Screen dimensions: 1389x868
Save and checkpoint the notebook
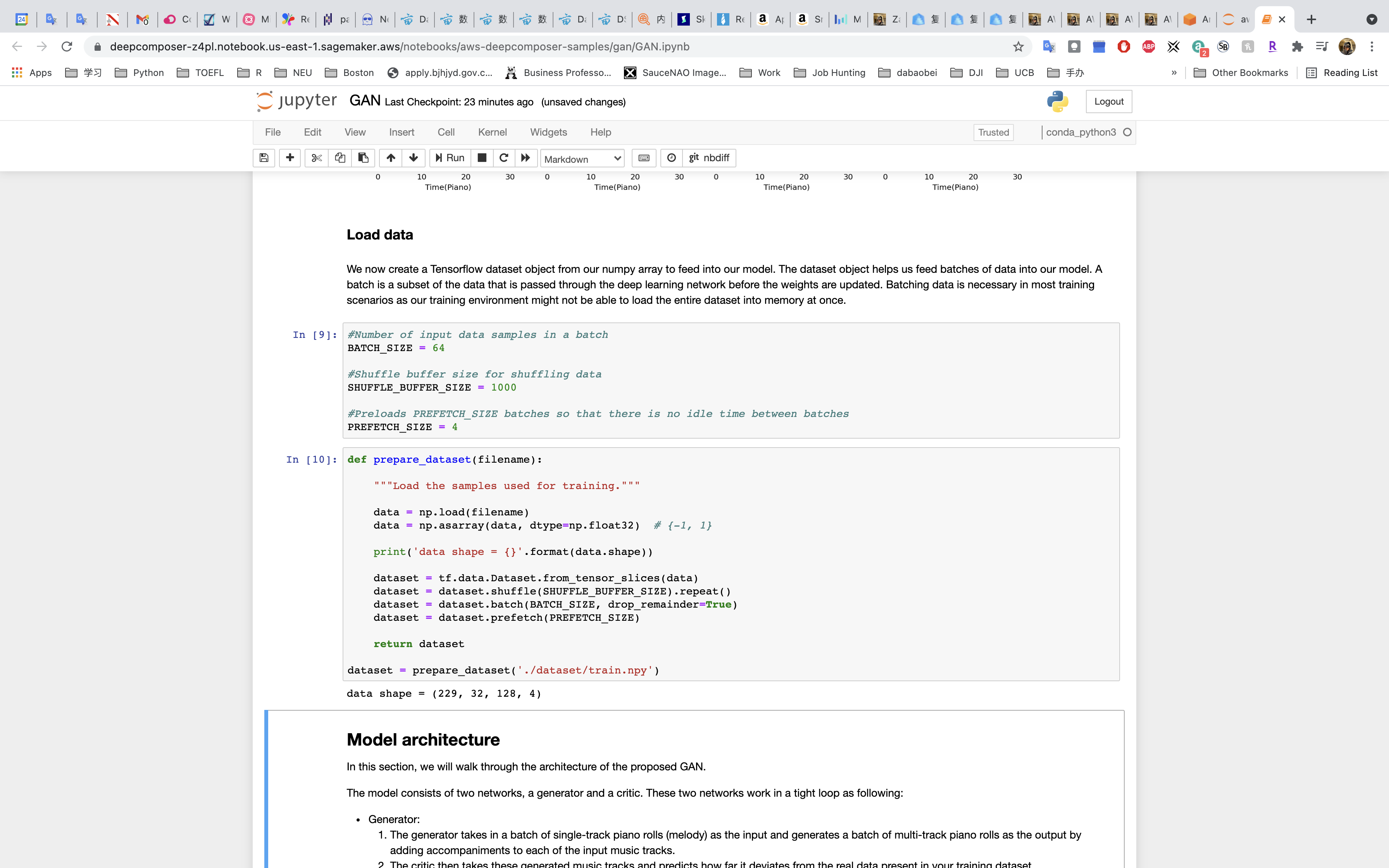pyautogui.click(x=264, y=158)
